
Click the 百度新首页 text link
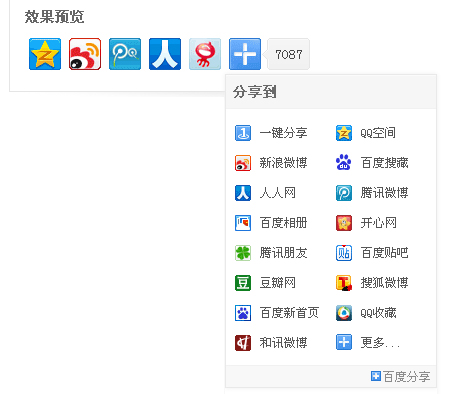click(289, 313)
